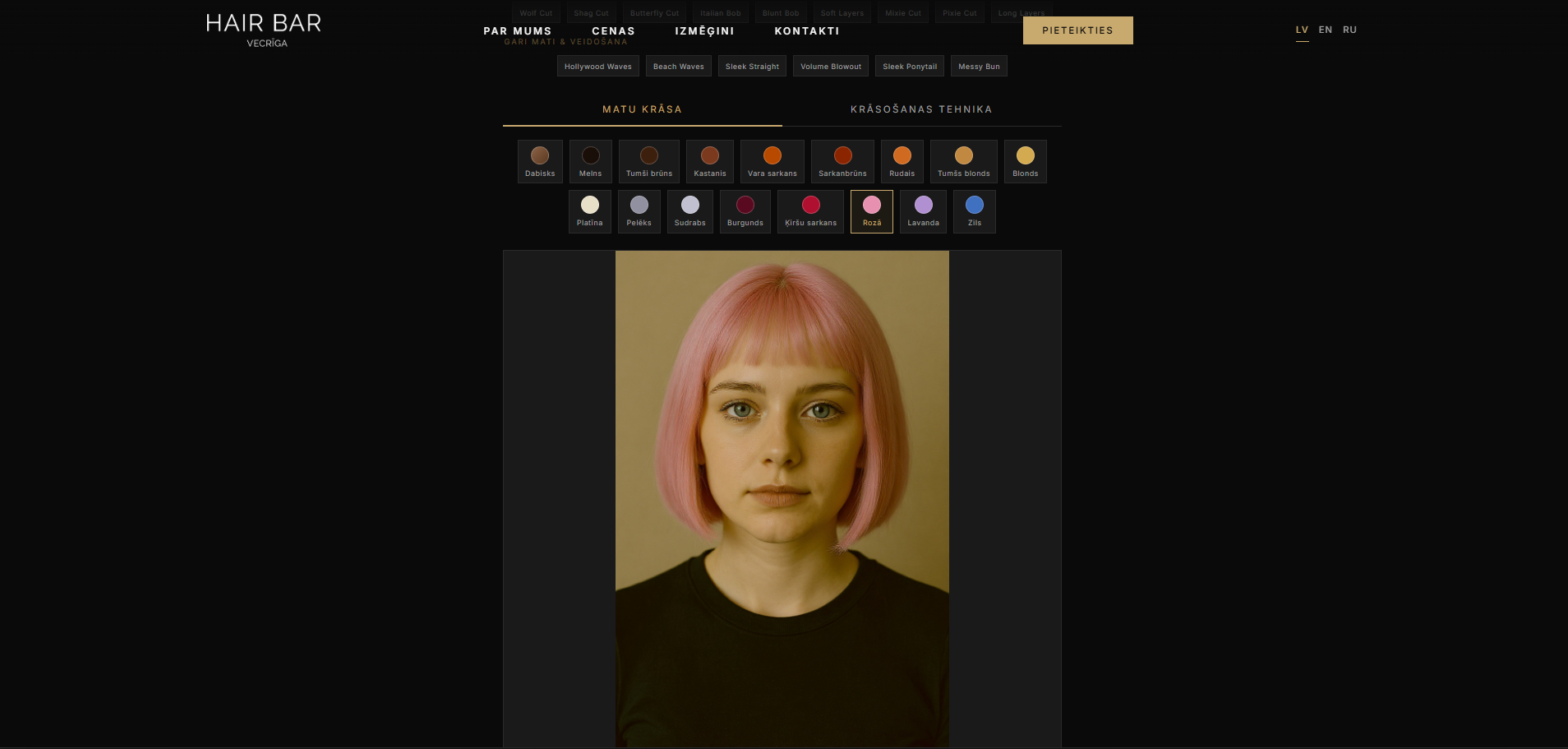Viewport: 1568px width, 749px height.
Task: Click the selected Rozā color swatch
Action: pos(872,211)
